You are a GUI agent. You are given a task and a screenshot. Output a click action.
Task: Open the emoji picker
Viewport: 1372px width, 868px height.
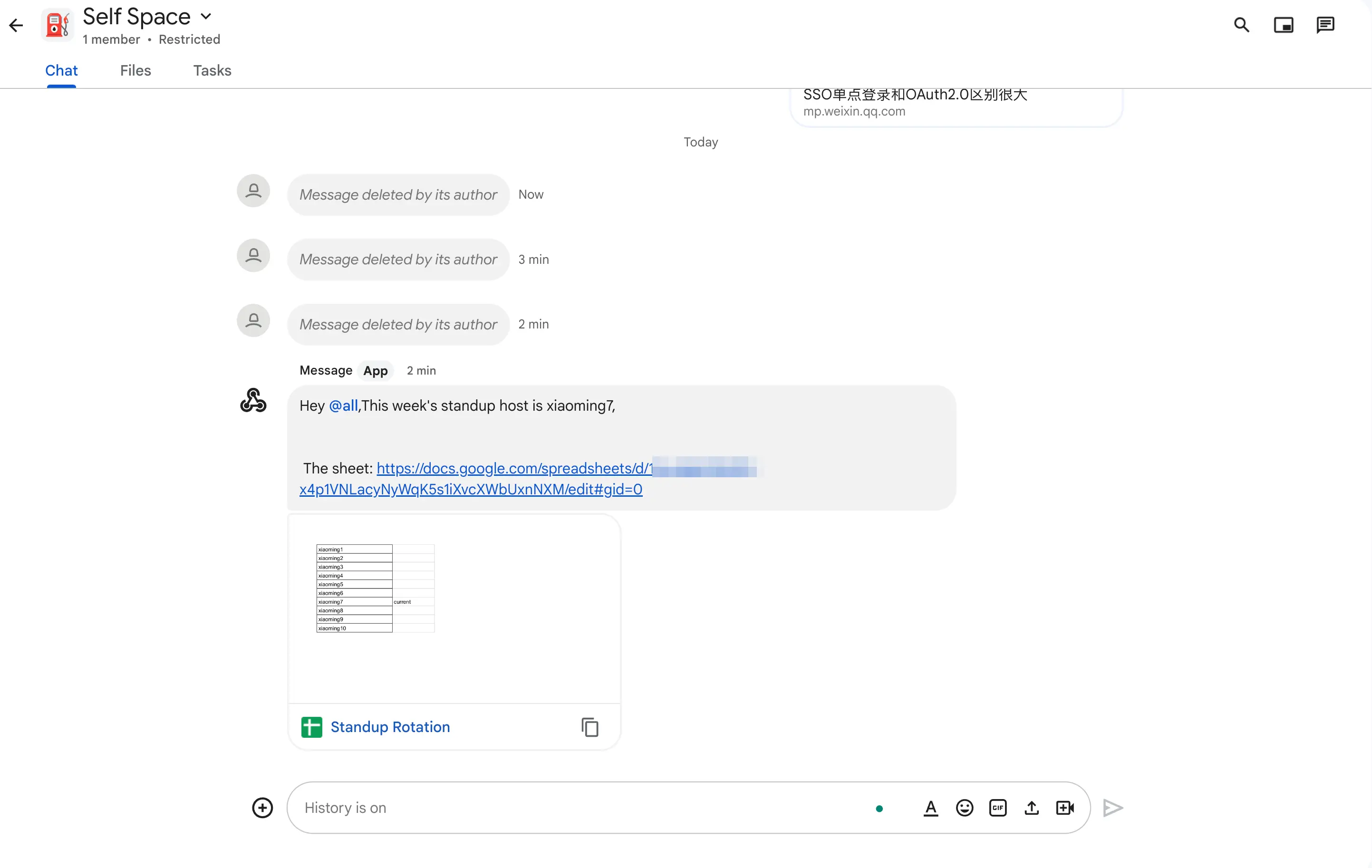pyautogui.click(x=964, y=808)
